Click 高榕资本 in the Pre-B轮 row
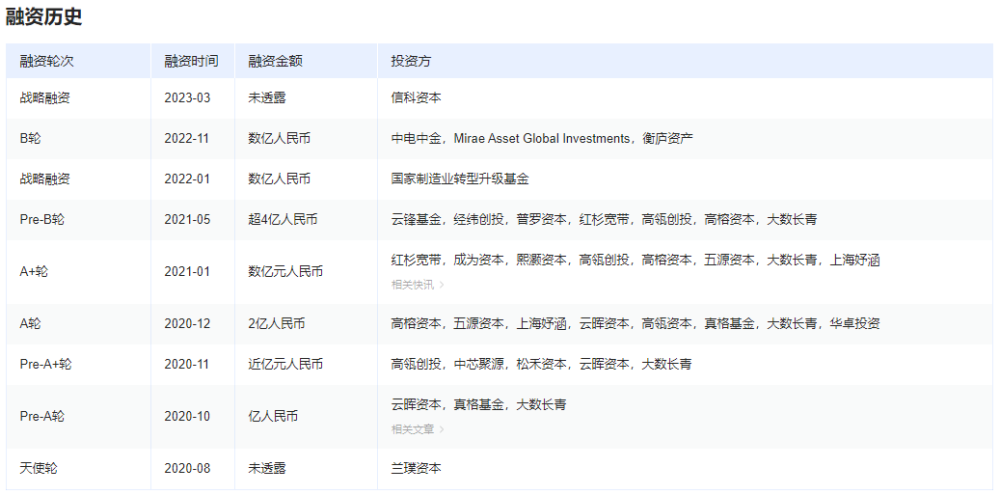The image size is (1000, 495). [729, 219]
